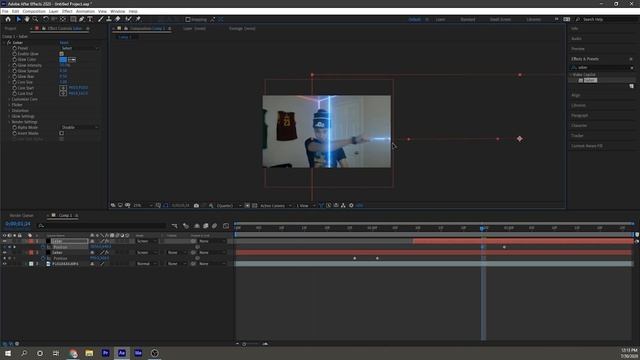
Task: Open blending mode dropdown of footage layer
Action: coord(147,264)
